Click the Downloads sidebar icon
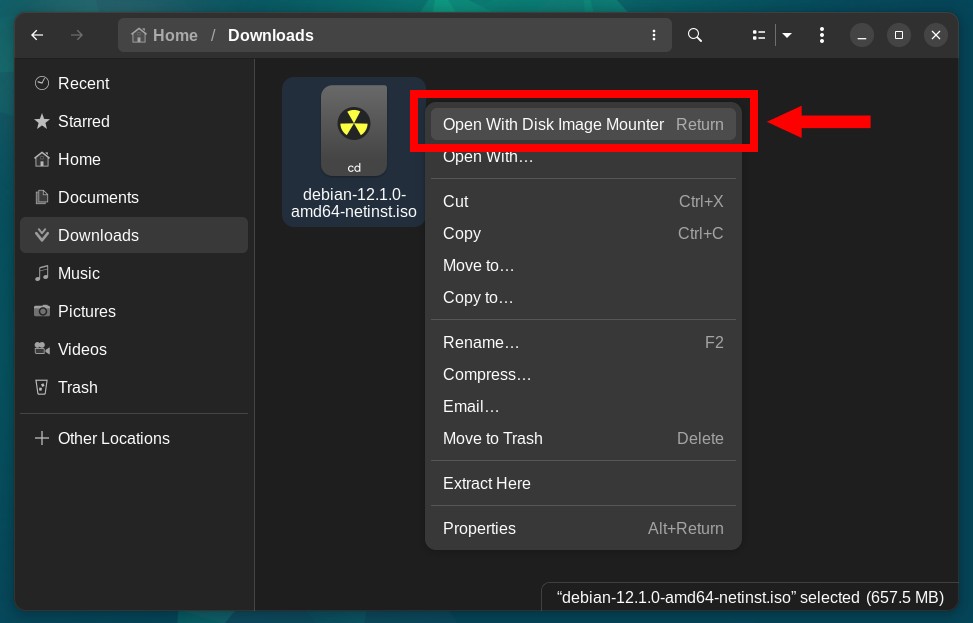The width and height of the screenshot is (973, 623). [x=42, y=235]
